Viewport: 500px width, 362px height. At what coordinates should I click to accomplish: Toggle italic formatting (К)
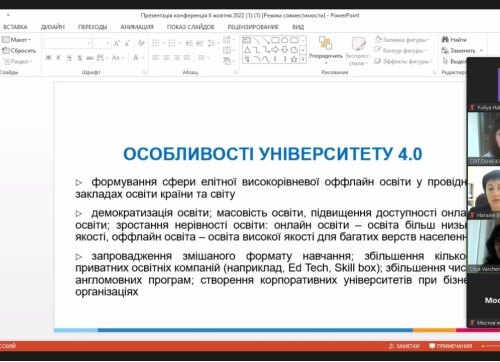(x=58, y=58)
